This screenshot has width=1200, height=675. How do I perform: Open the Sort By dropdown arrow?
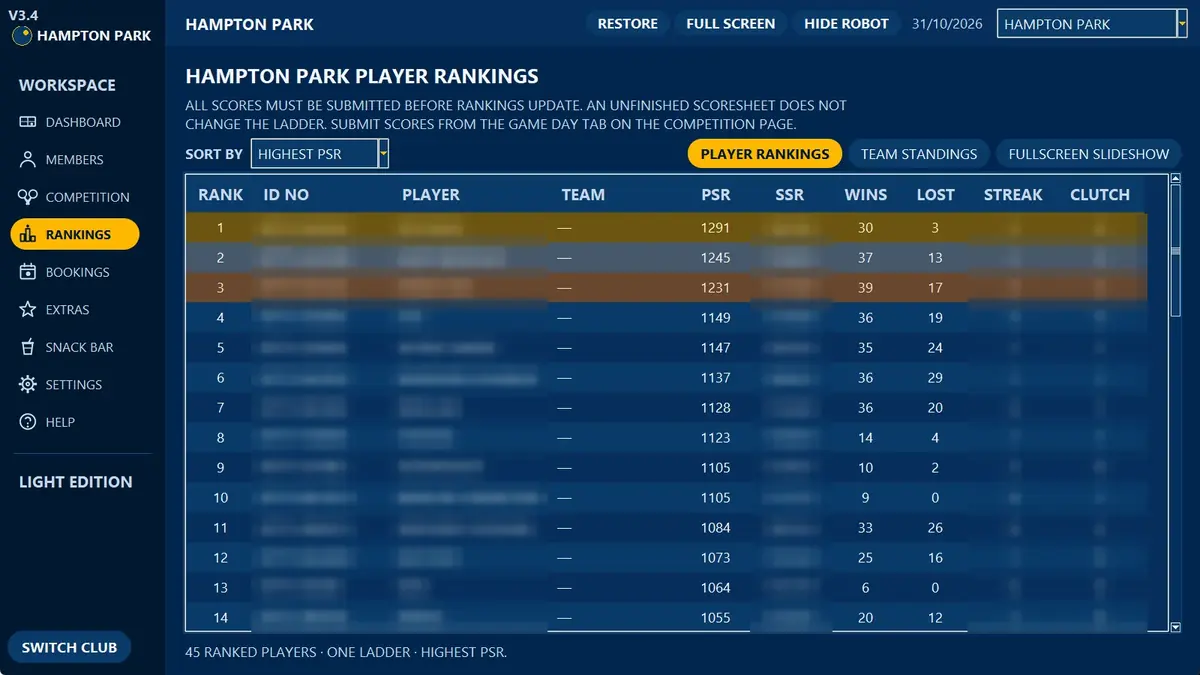coord(383,154)
